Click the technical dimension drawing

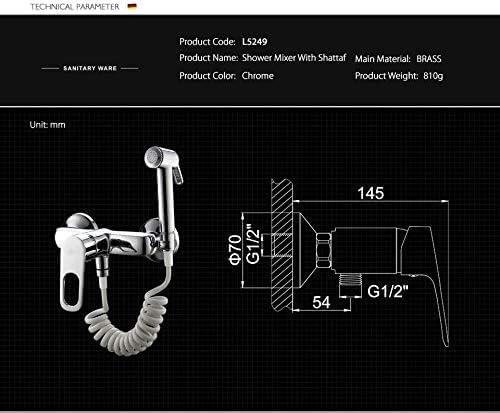(x=339, y=263)
